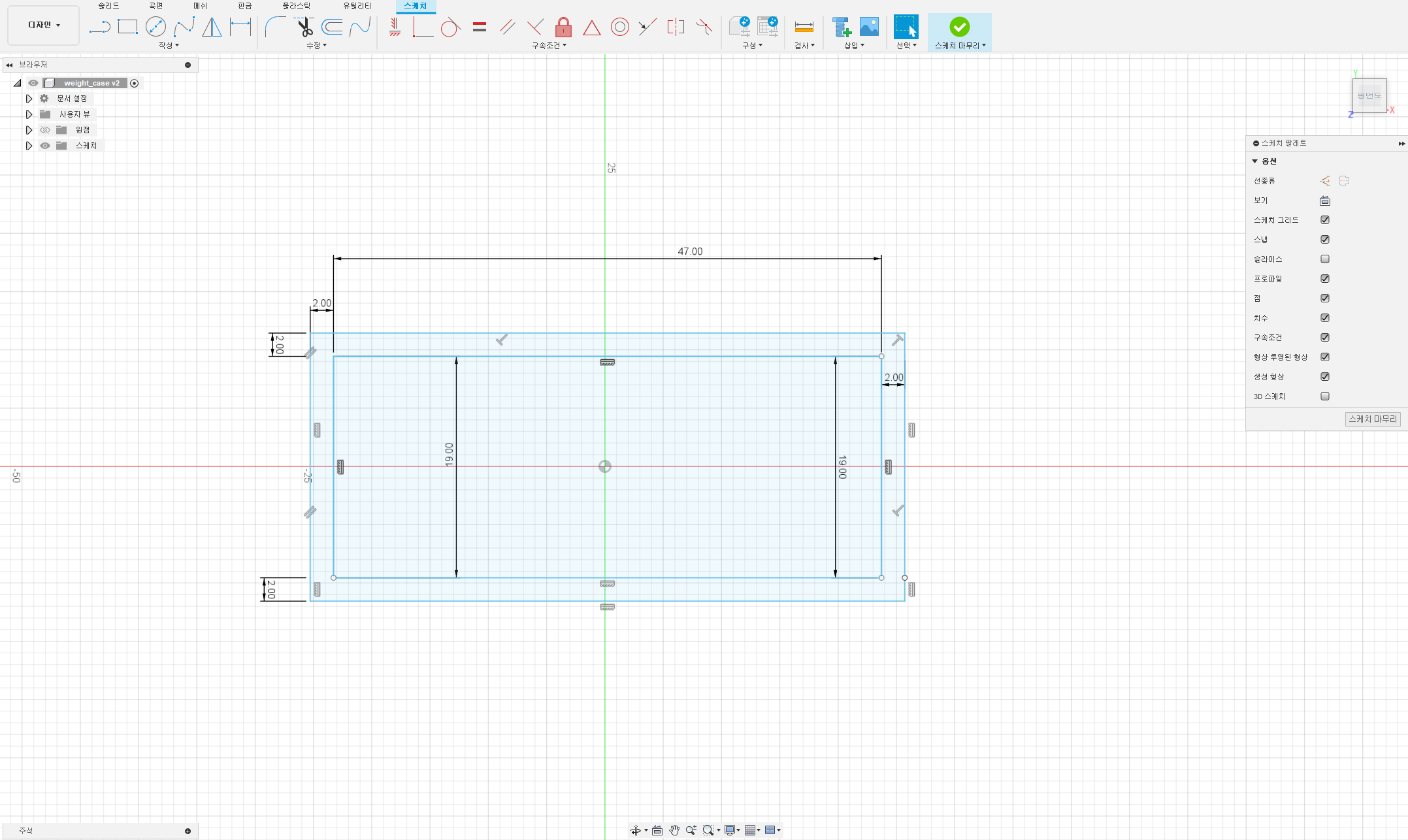Switch to the 유틸리티 tab

(x=357, y=6)
